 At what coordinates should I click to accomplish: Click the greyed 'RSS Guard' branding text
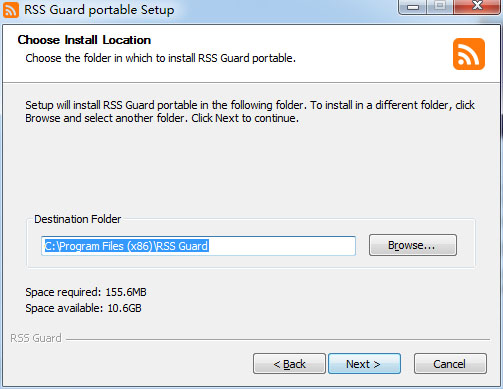click(36, 338)
